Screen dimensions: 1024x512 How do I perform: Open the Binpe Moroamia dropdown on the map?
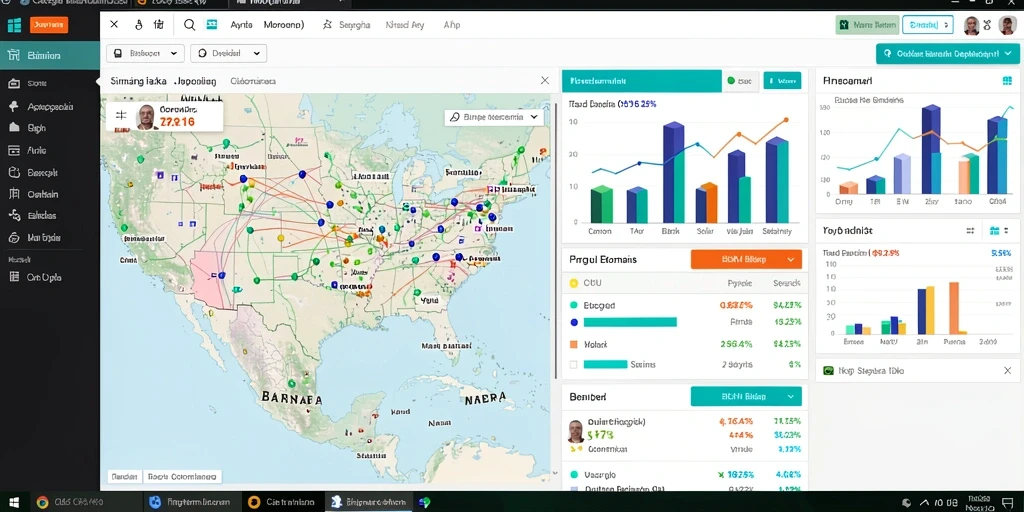[x=494, y=118]
